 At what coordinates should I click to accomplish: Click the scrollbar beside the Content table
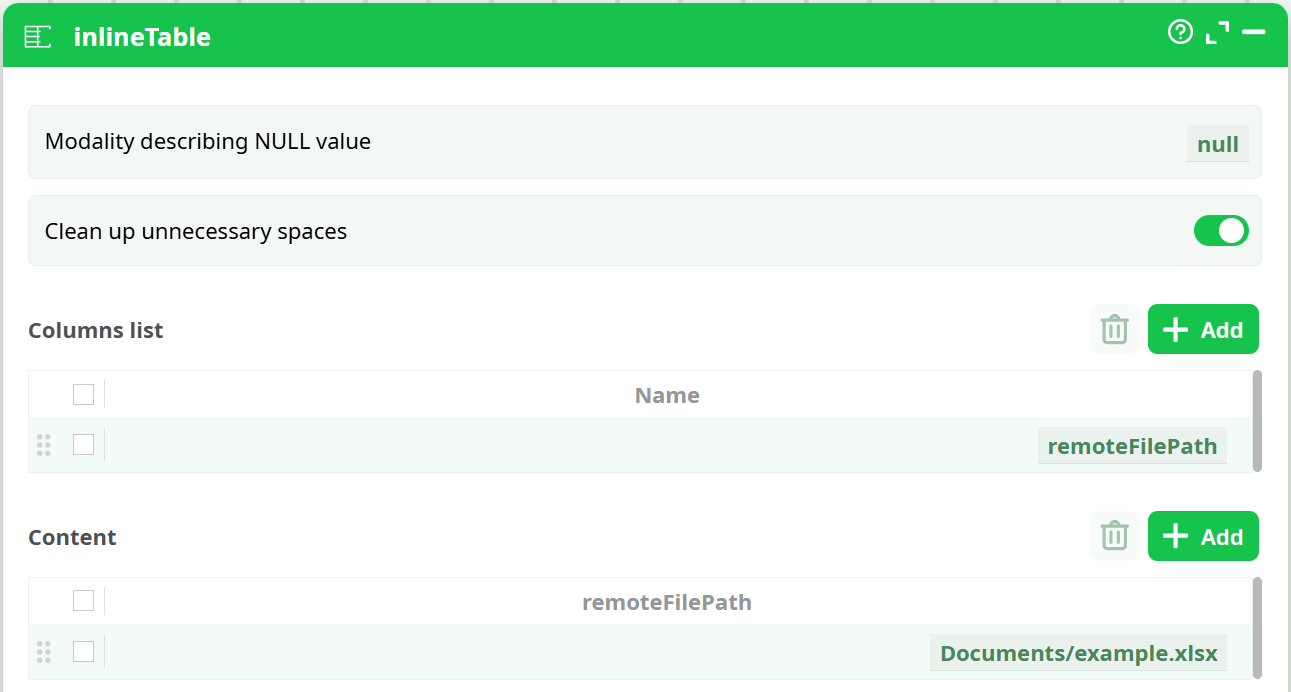[x=1257, y=627]
